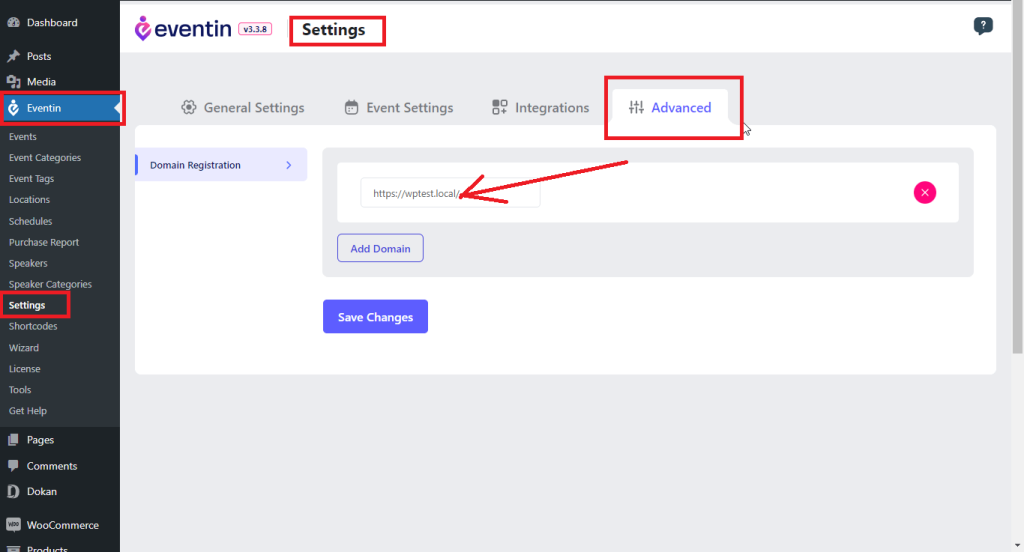Expand Domain Registration chevron arrow

[289, 165]
